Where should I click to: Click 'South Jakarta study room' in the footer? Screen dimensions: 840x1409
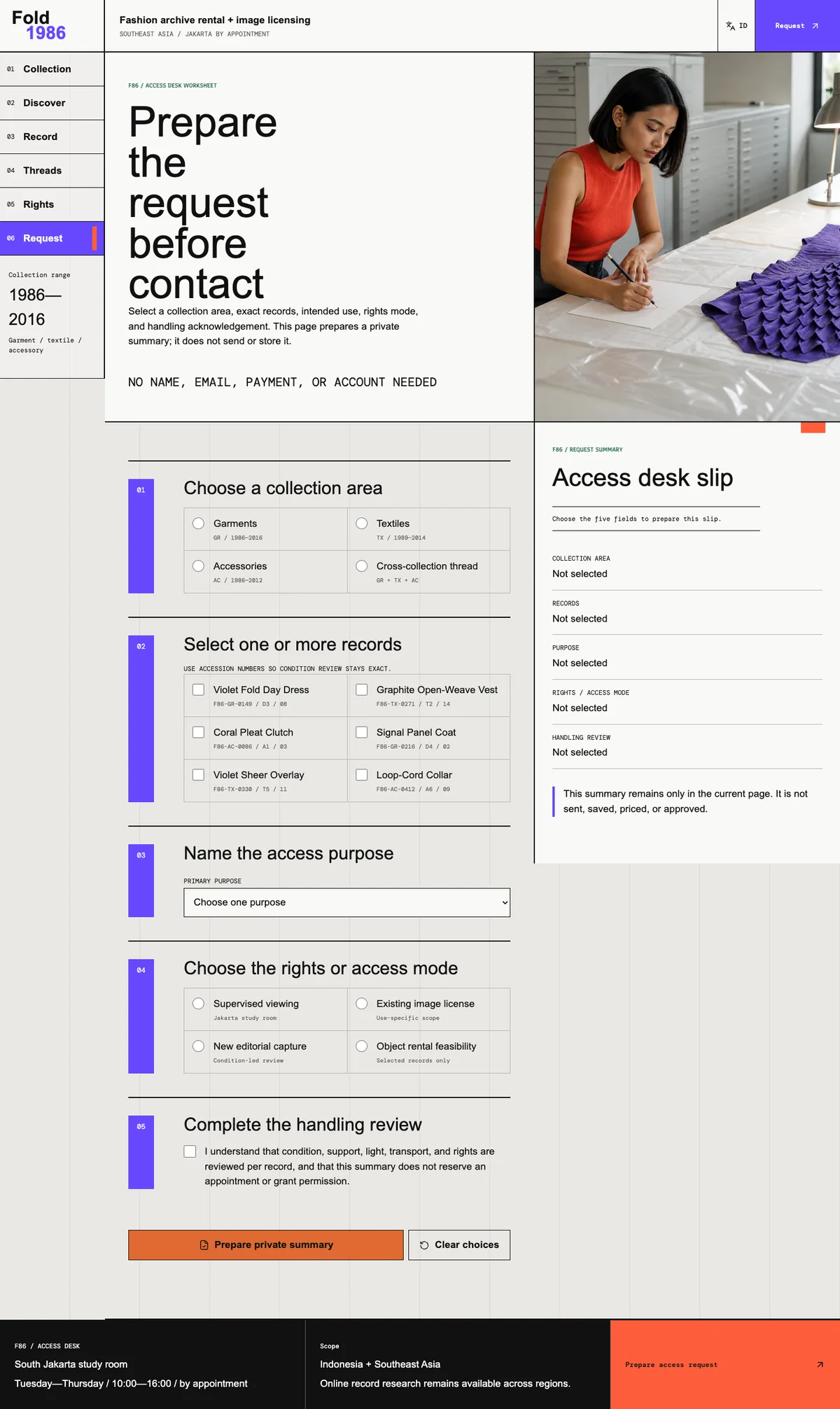pos(71,1364)
